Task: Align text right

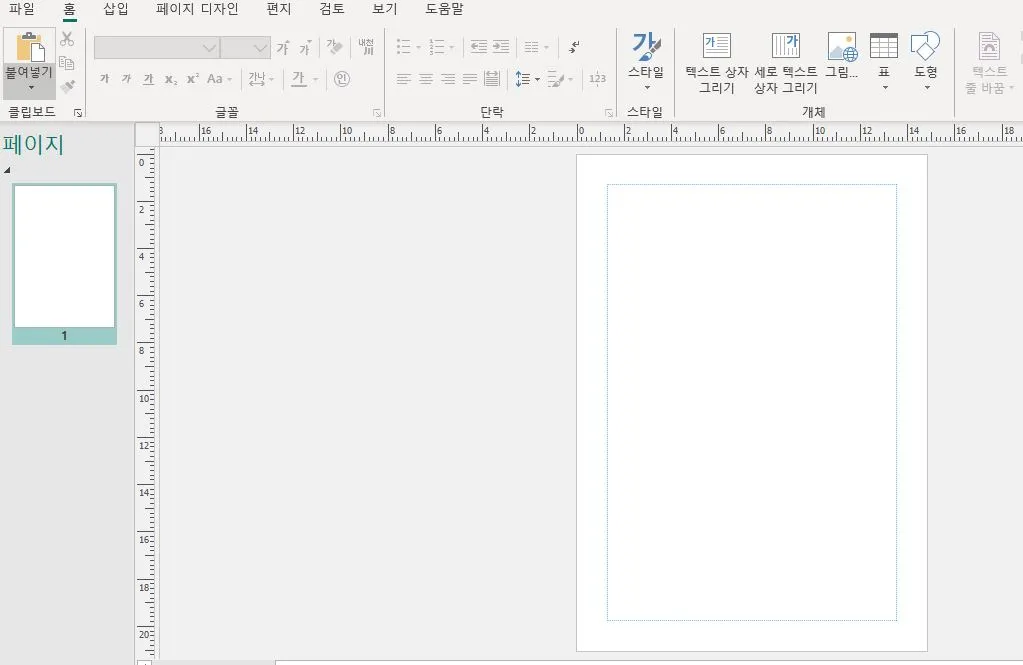Action: [x=448, y=79]
